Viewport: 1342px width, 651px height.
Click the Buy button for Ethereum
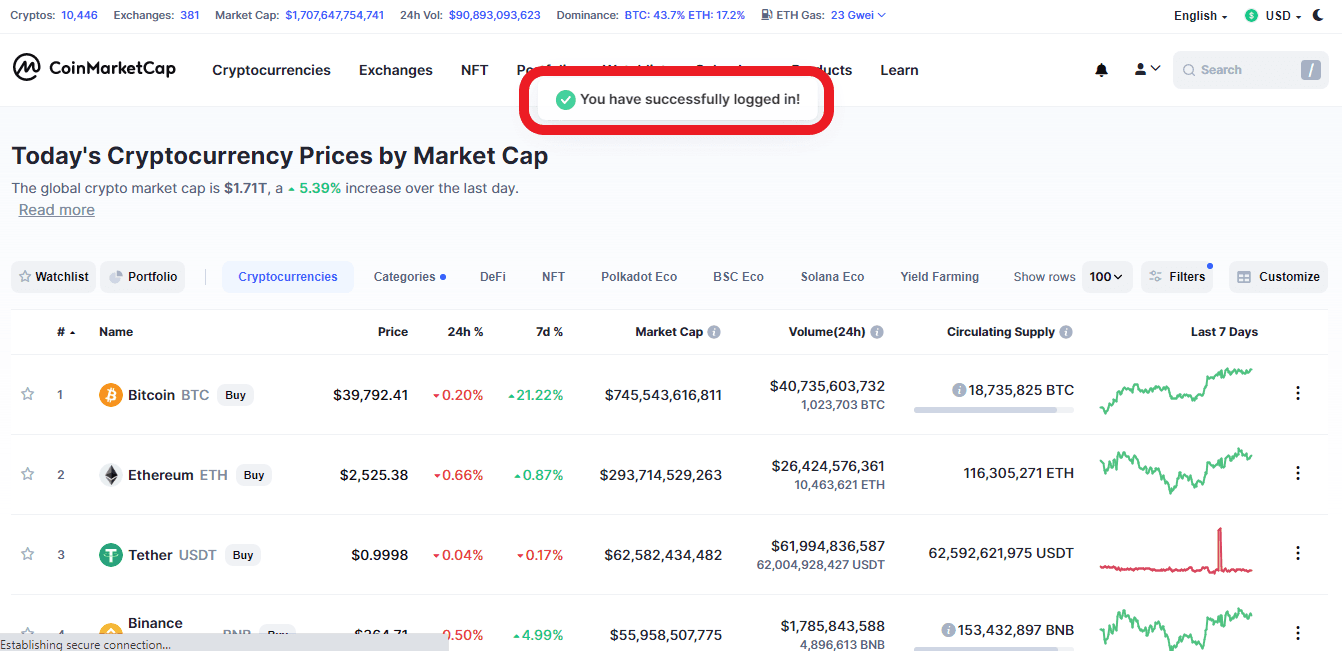(254, 475)
